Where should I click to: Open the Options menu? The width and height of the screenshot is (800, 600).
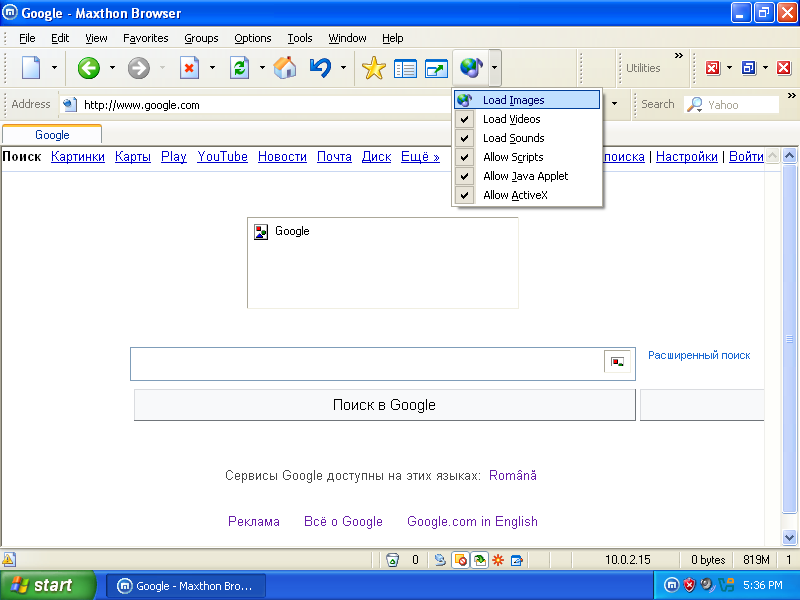pyautogui.click(x=253, y=38)
